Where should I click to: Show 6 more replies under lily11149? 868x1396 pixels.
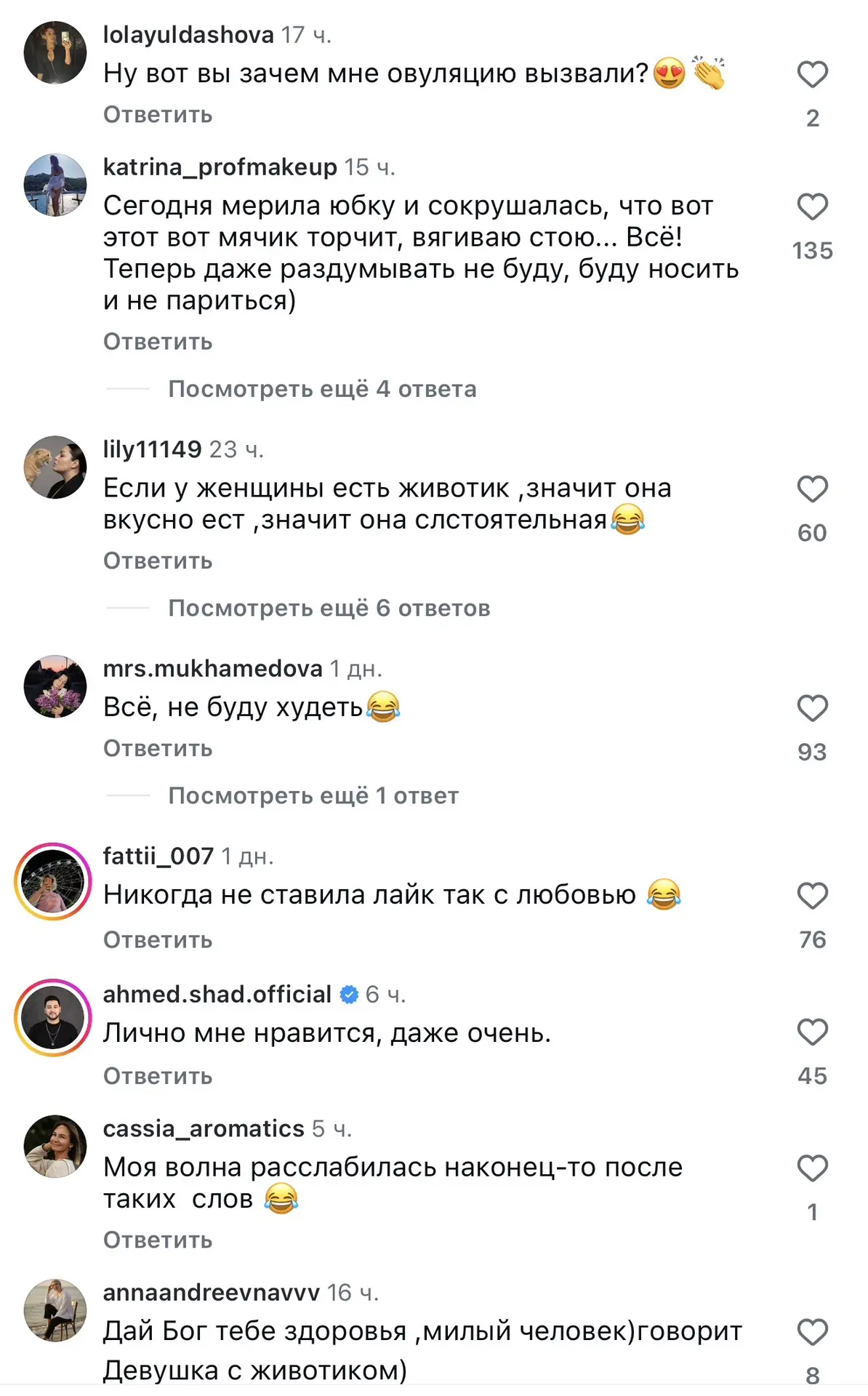tap(329, 608)
